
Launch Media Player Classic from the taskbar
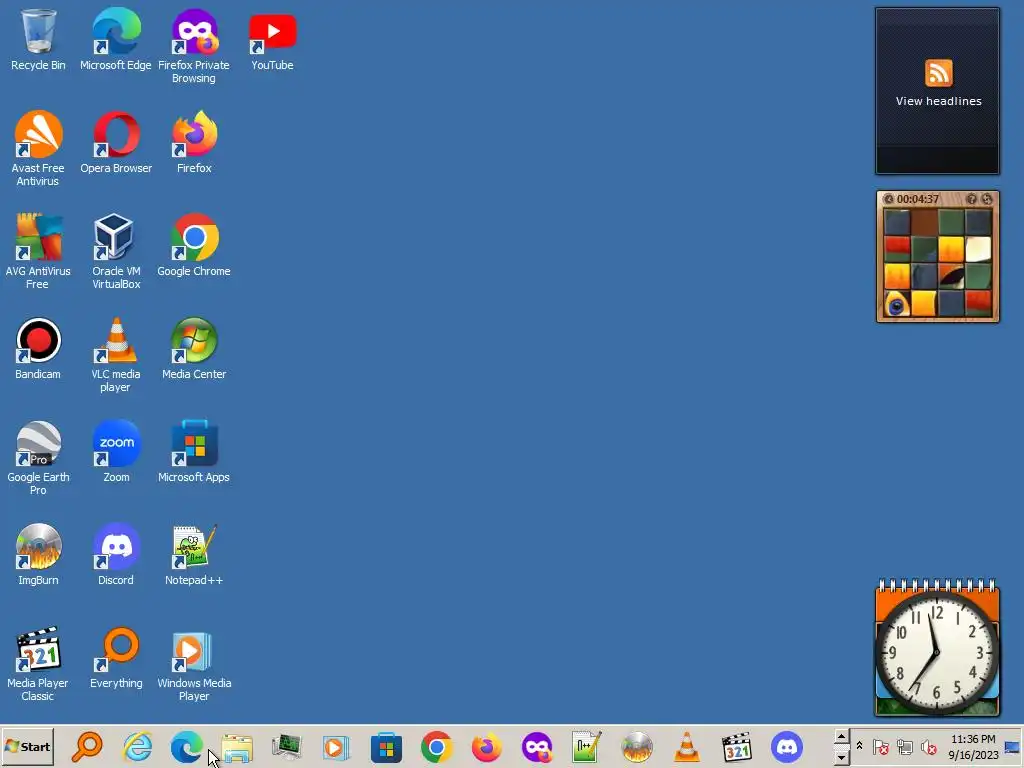pyautogui.click(x=737, y=747)
